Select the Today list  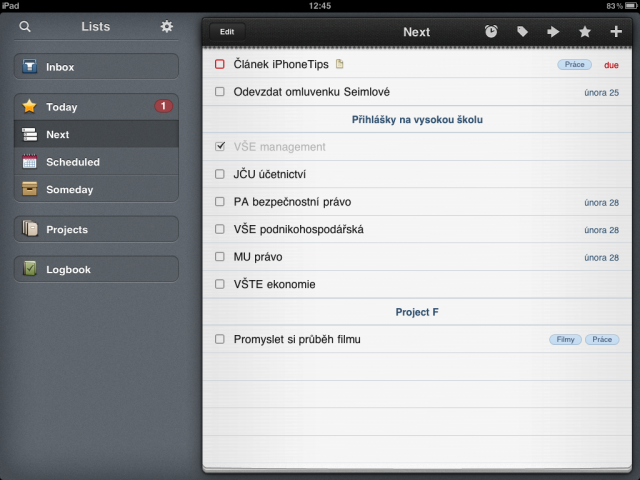pos(96,107)
